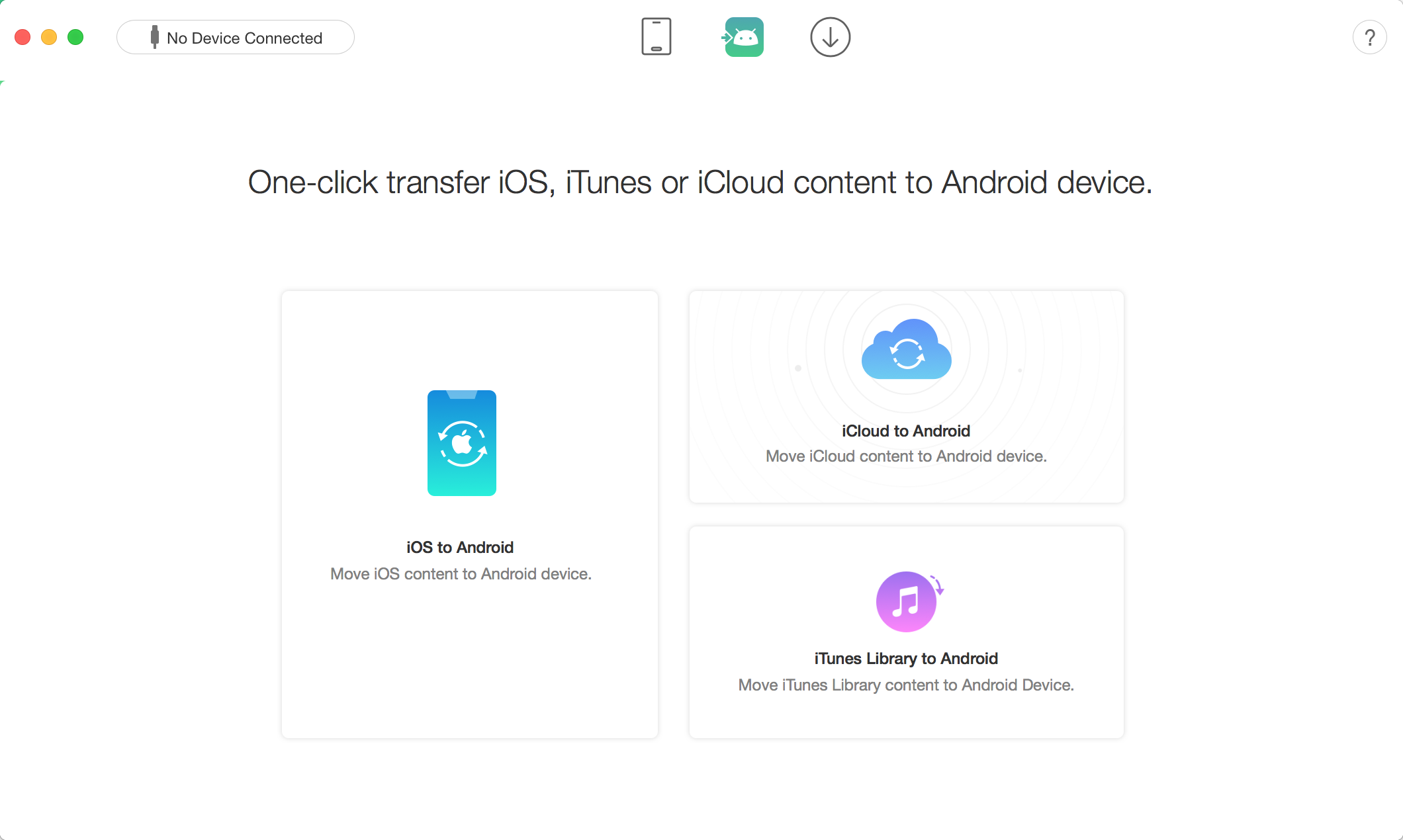Screen dimensions: 1403x840
Task: Click the iOS phone sync icon
Action: [x=462, y=443]
